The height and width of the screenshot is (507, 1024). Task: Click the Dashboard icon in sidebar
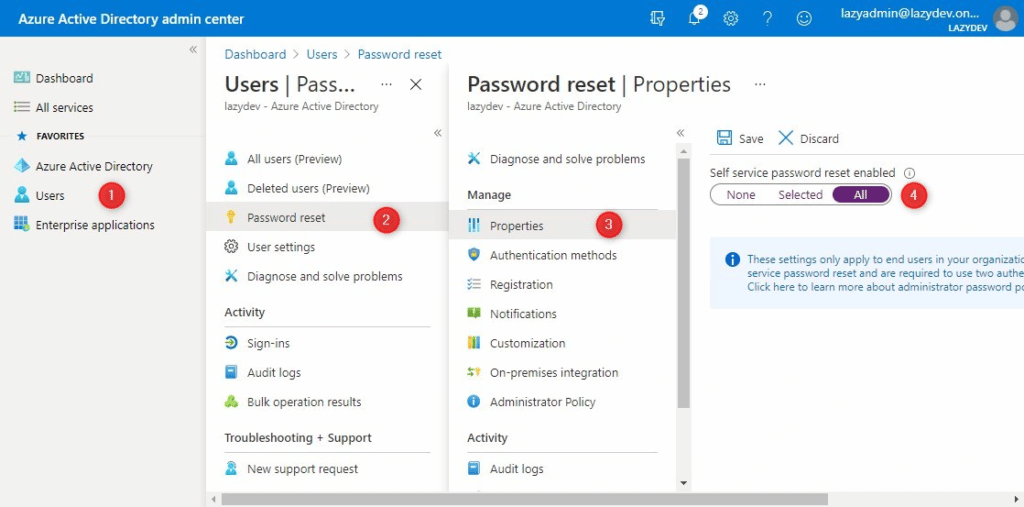click(22, 78)
